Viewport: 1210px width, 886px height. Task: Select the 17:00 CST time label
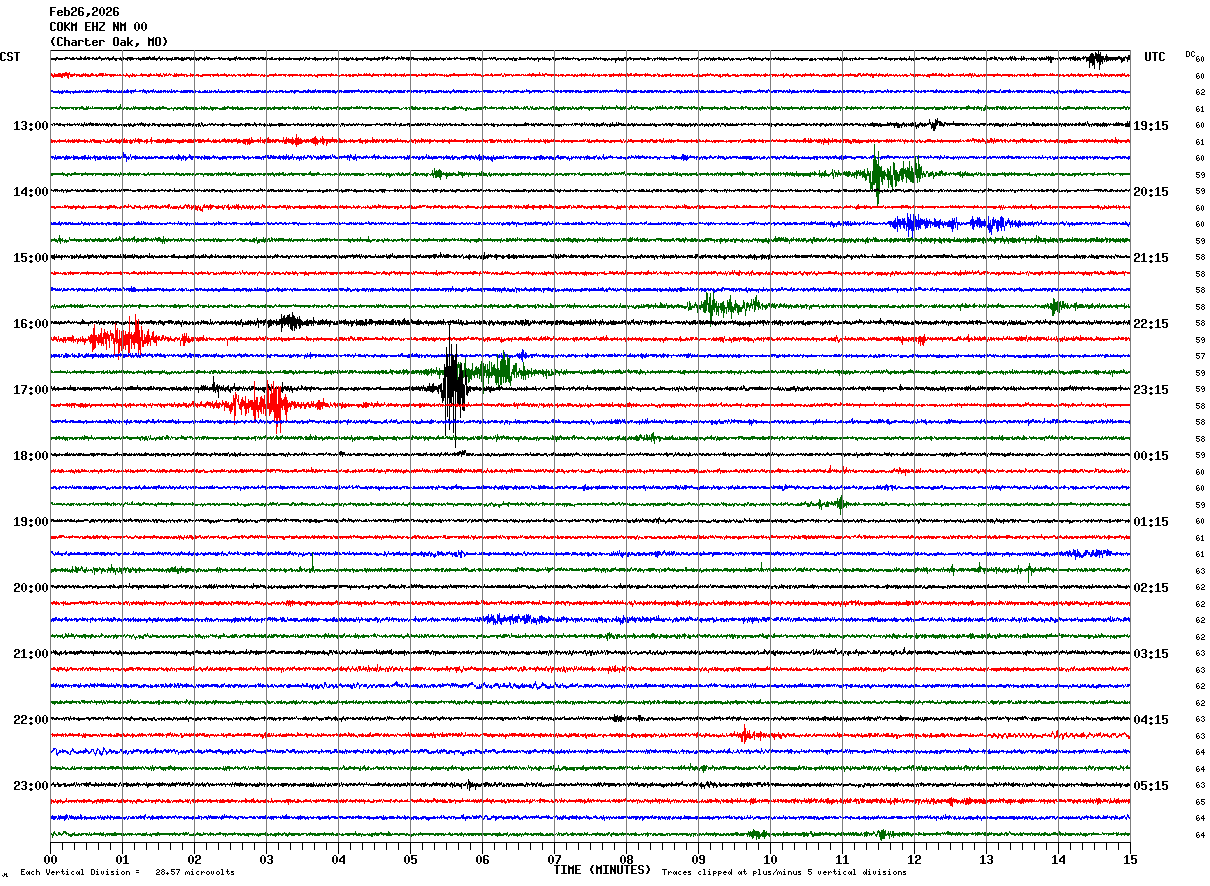point(31,390)
